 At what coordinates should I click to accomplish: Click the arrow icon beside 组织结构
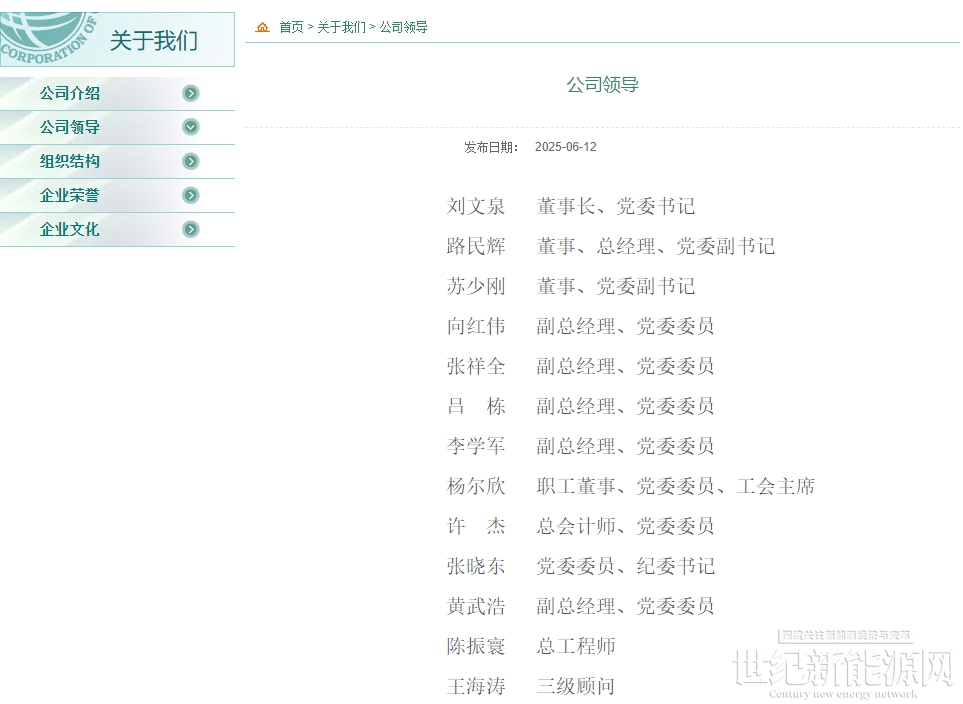191,162
